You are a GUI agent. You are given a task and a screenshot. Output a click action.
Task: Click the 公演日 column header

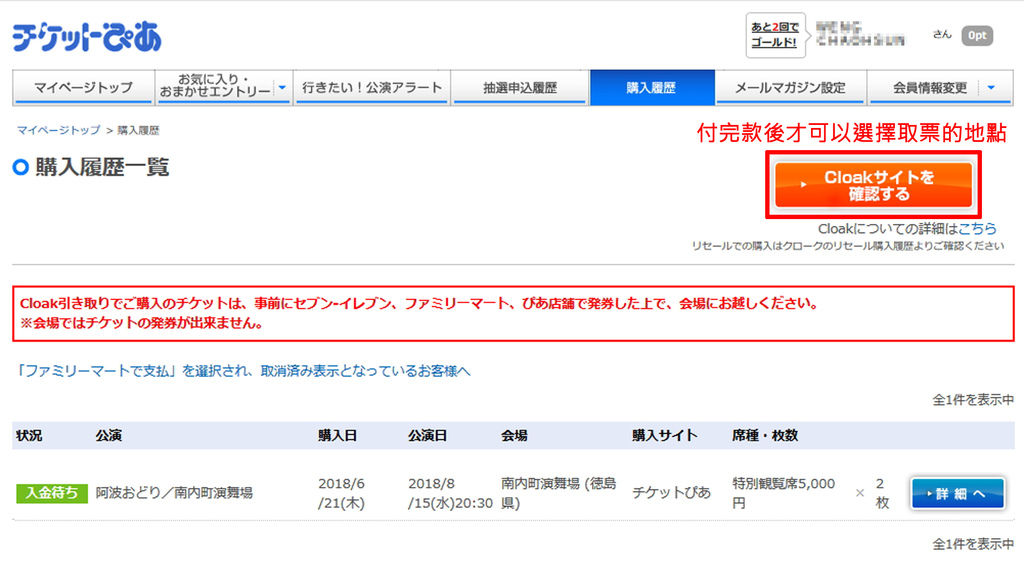(427, 436)
